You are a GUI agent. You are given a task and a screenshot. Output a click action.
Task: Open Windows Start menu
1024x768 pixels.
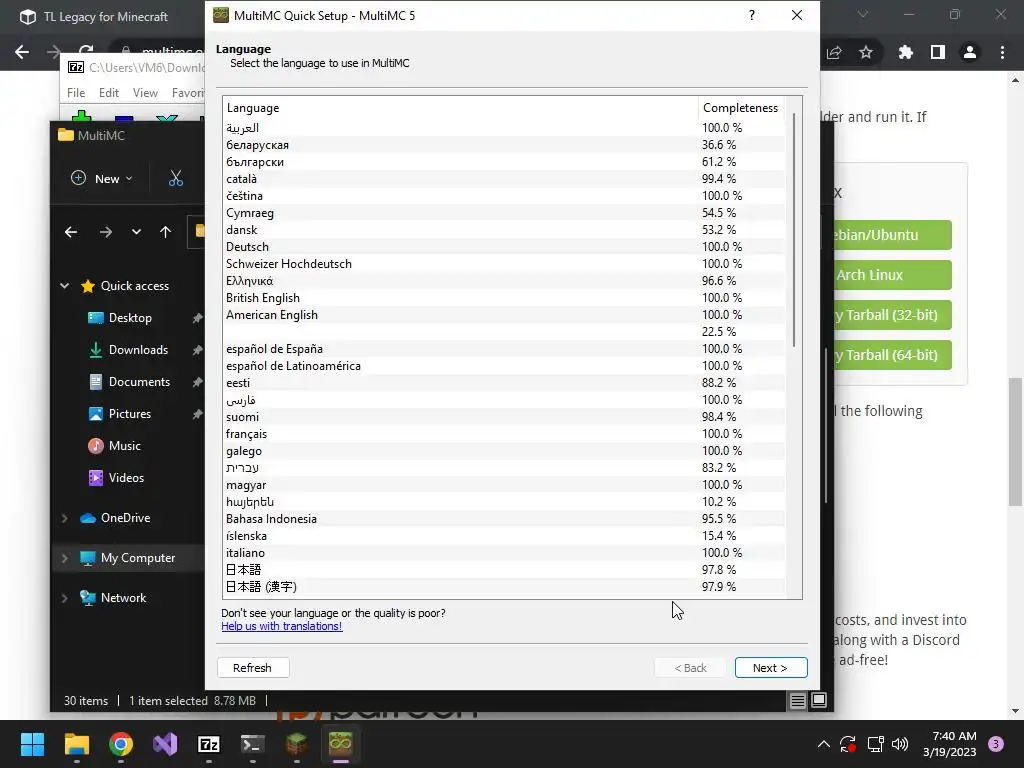32,744
